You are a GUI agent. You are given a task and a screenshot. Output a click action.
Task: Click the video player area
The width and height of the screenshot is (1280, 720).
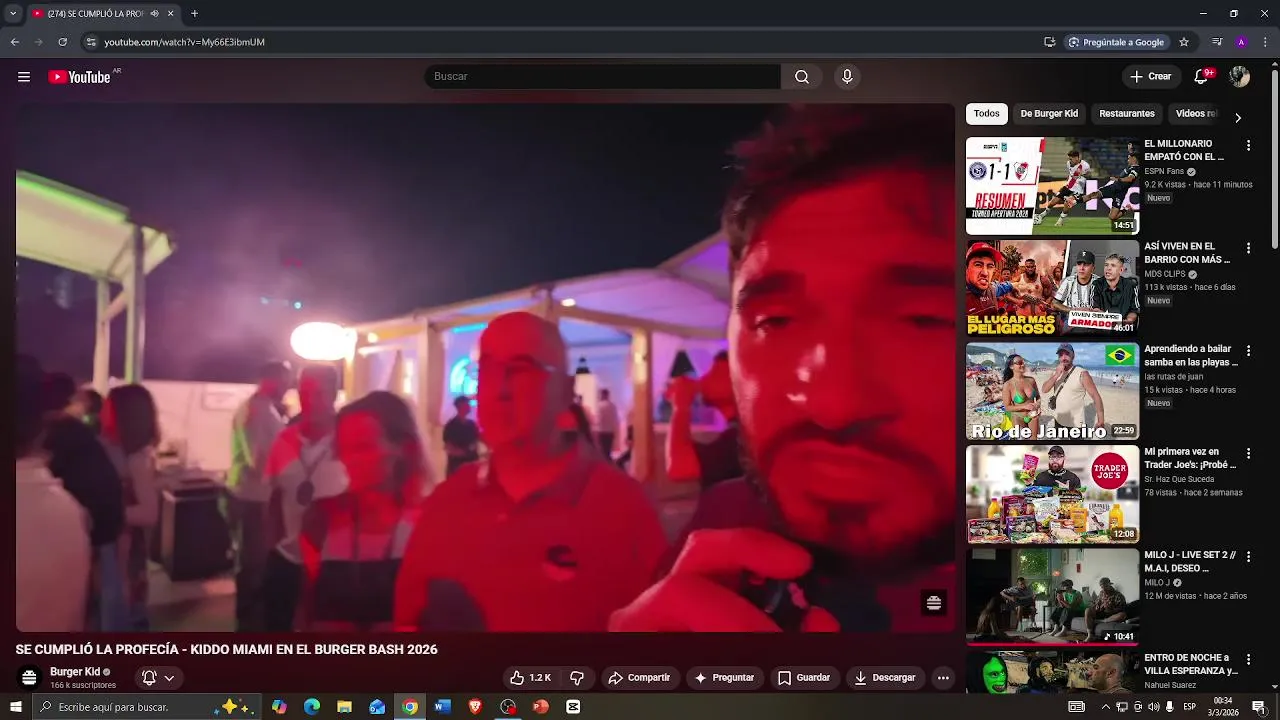tap(485, 367)
